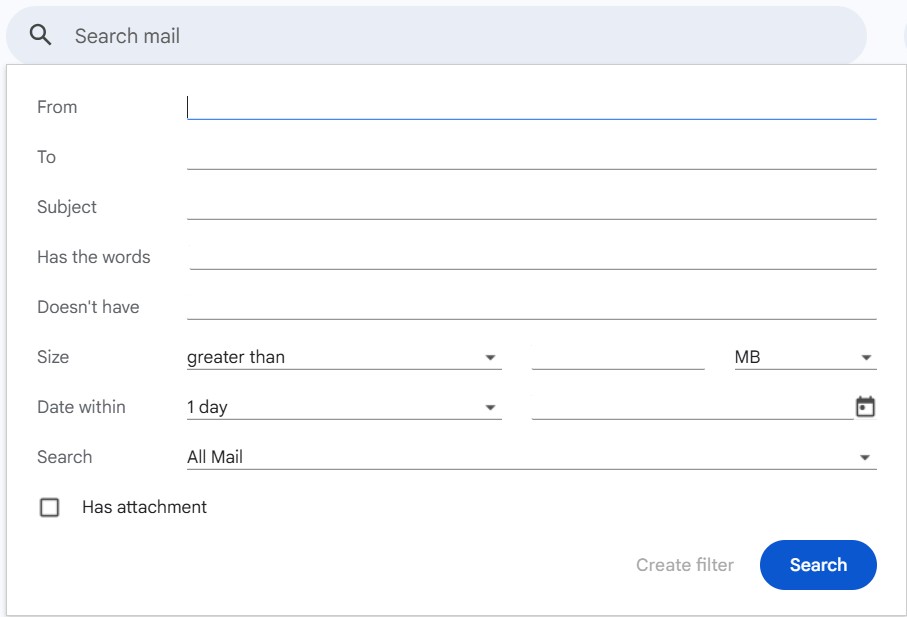Click the Date within date field

[x=692, y=407]
